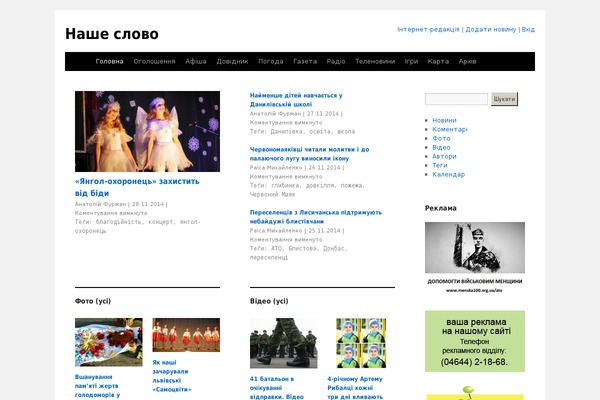The width and height of the screenshot is (600, 400).
Task: Click the marching soldiers video thumbnail
Action: pyautogui.click(x=284, y=343)
